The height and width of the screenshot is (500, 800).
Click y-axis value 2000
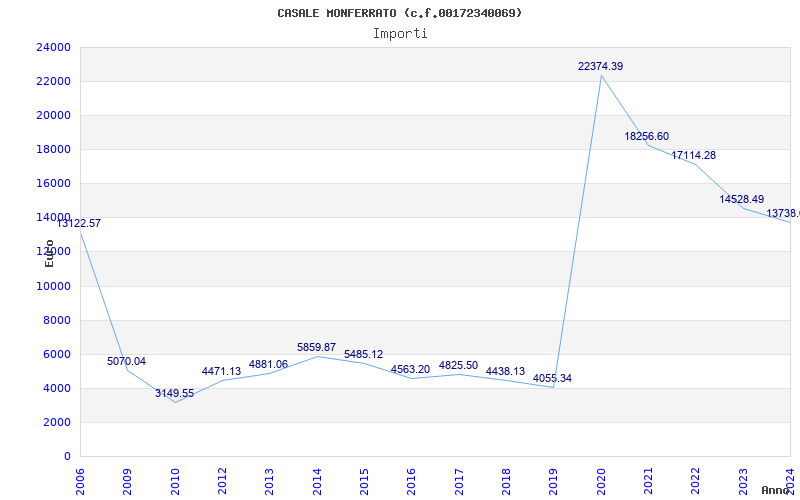(56, 422)
